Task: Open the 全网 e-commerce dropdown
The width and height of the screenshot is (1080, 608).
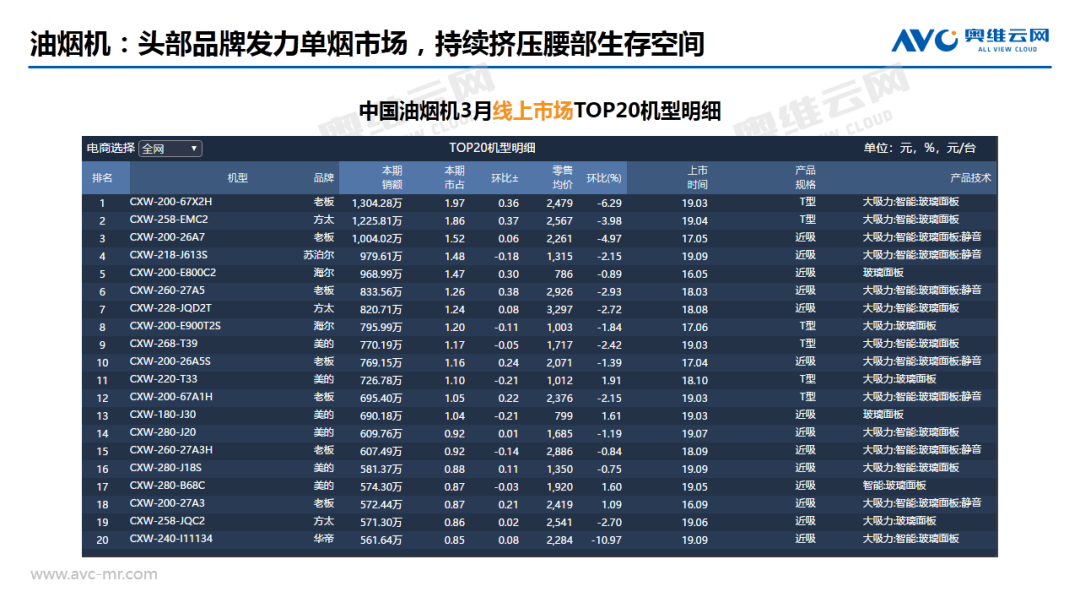Action: (x=170, y=149)
